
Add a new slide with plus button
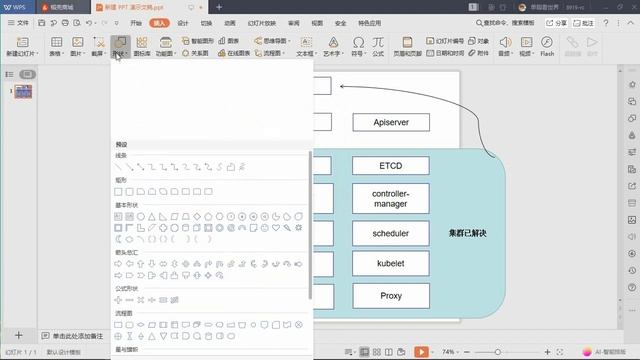pyautogui.click(x=18, y=336)
